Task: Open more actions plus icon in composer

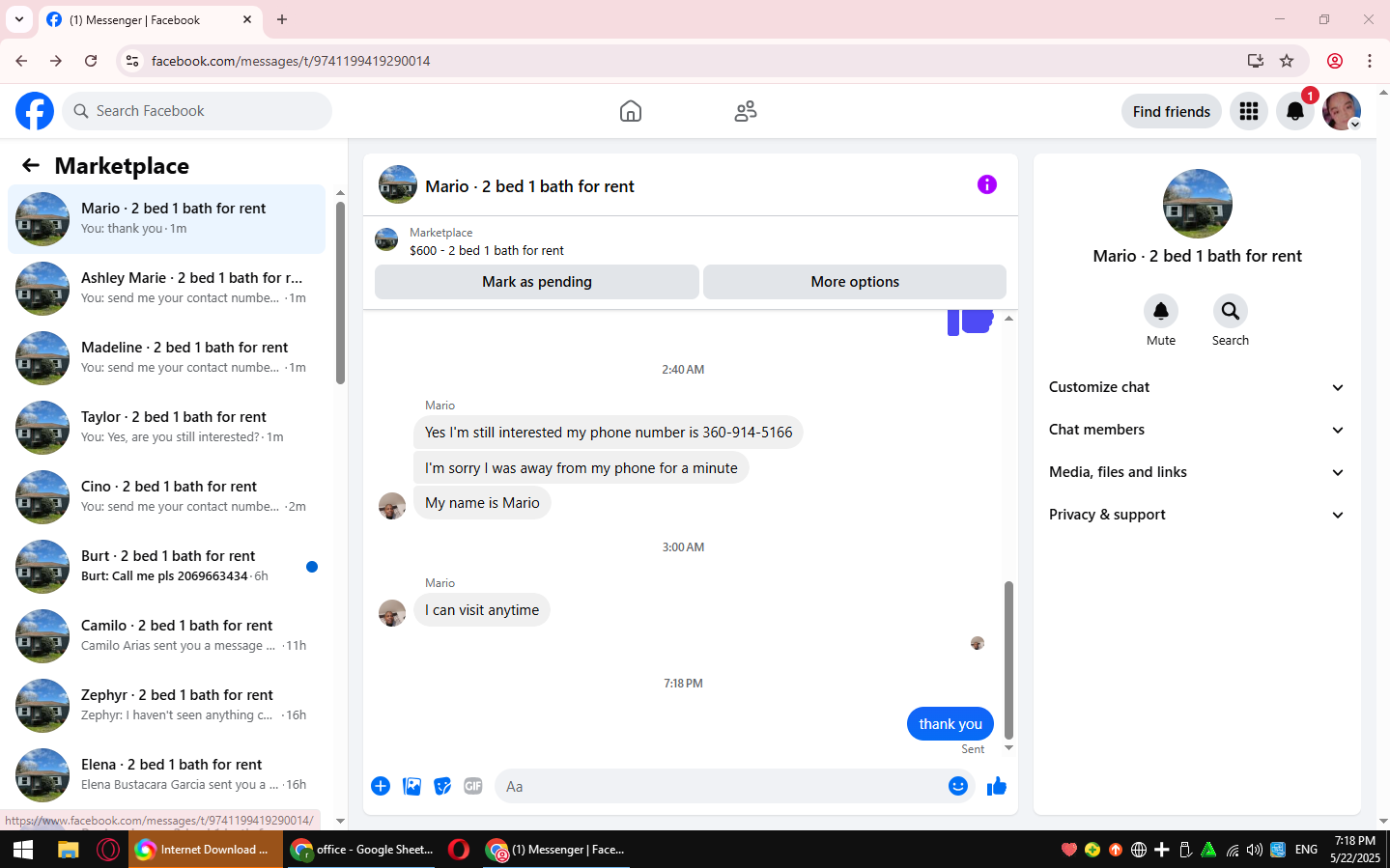Action: pos(381,786)
